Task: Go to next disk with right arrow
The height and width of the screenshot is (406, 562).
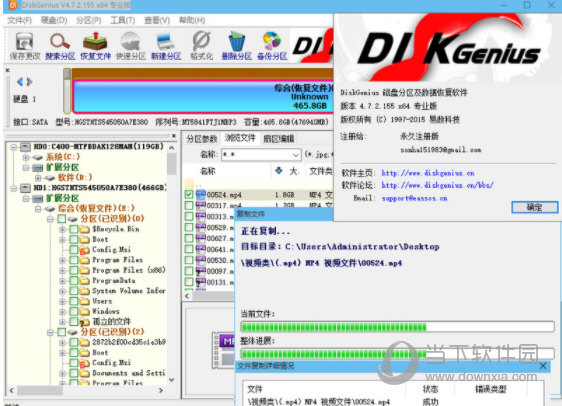Action: coord(29,82)
